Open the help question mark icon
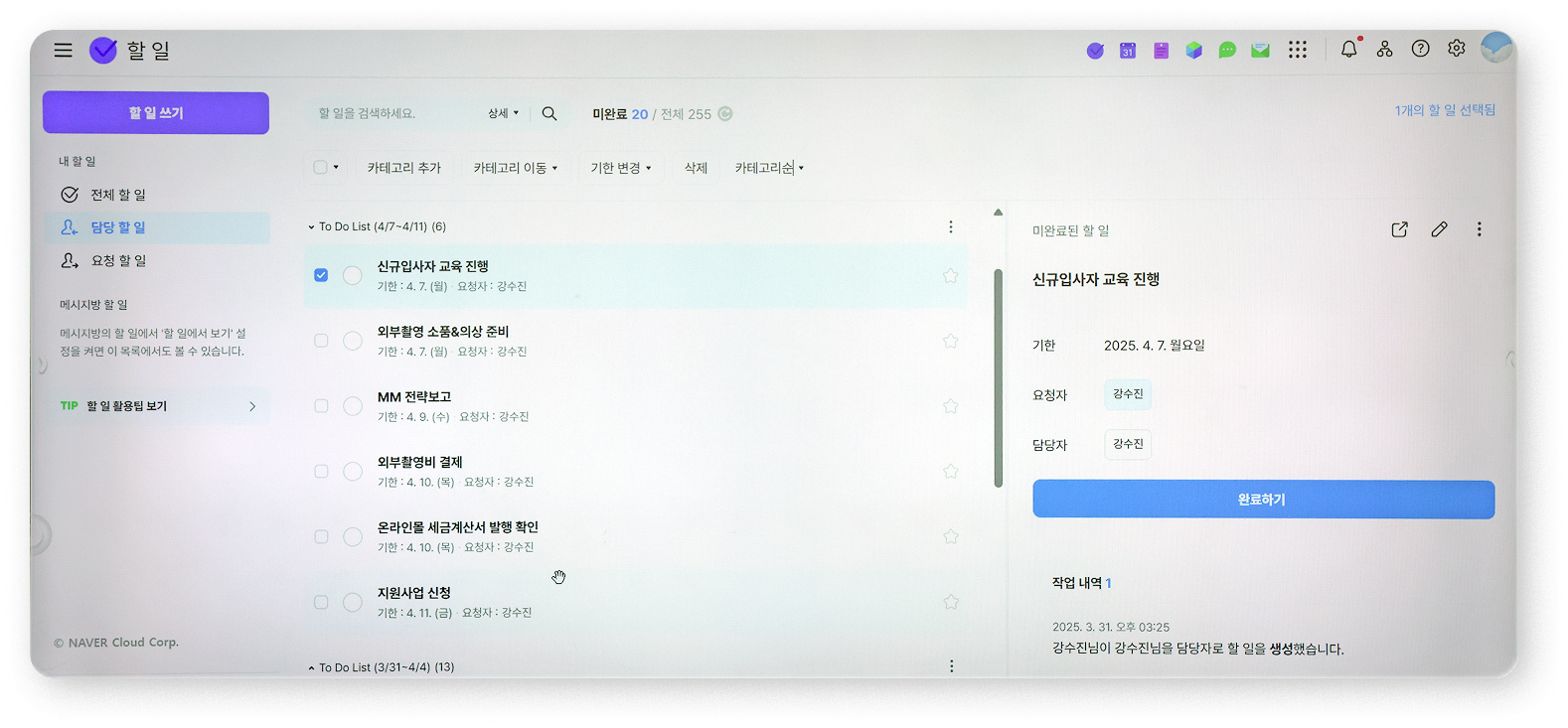 pos(1421,49)
